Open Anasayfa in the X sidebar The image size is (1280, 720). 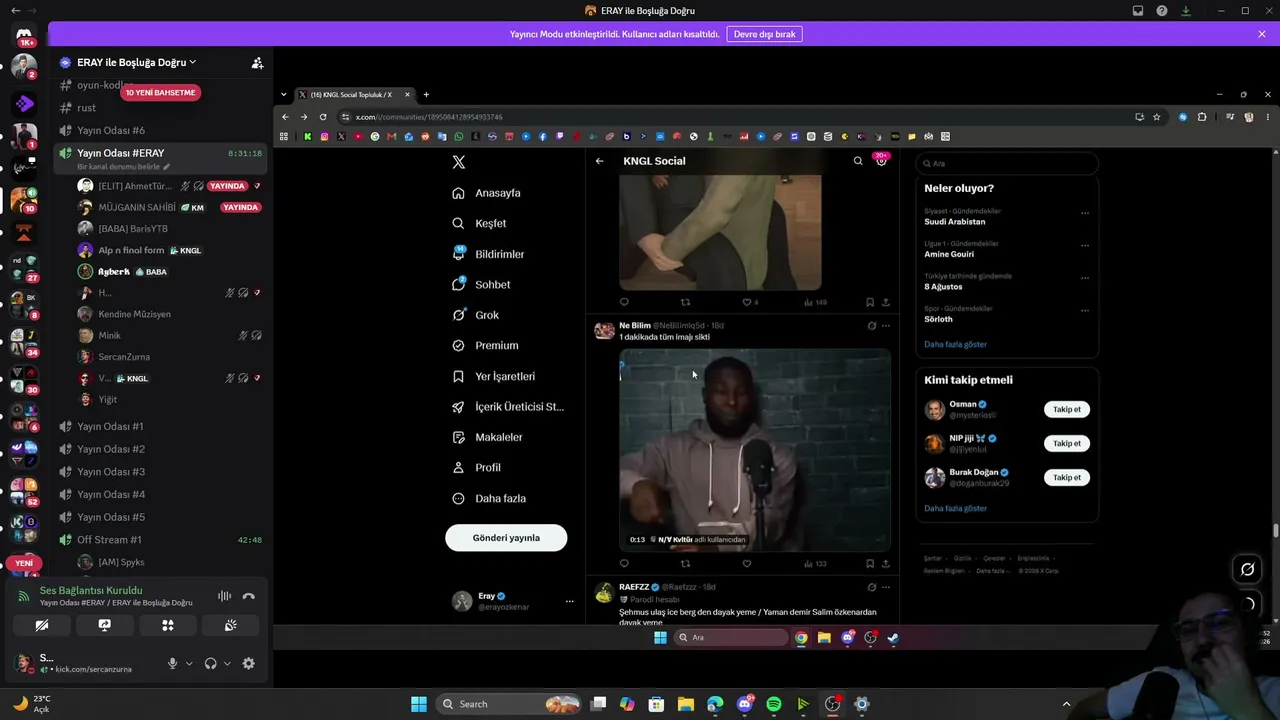tap(486, 193)
